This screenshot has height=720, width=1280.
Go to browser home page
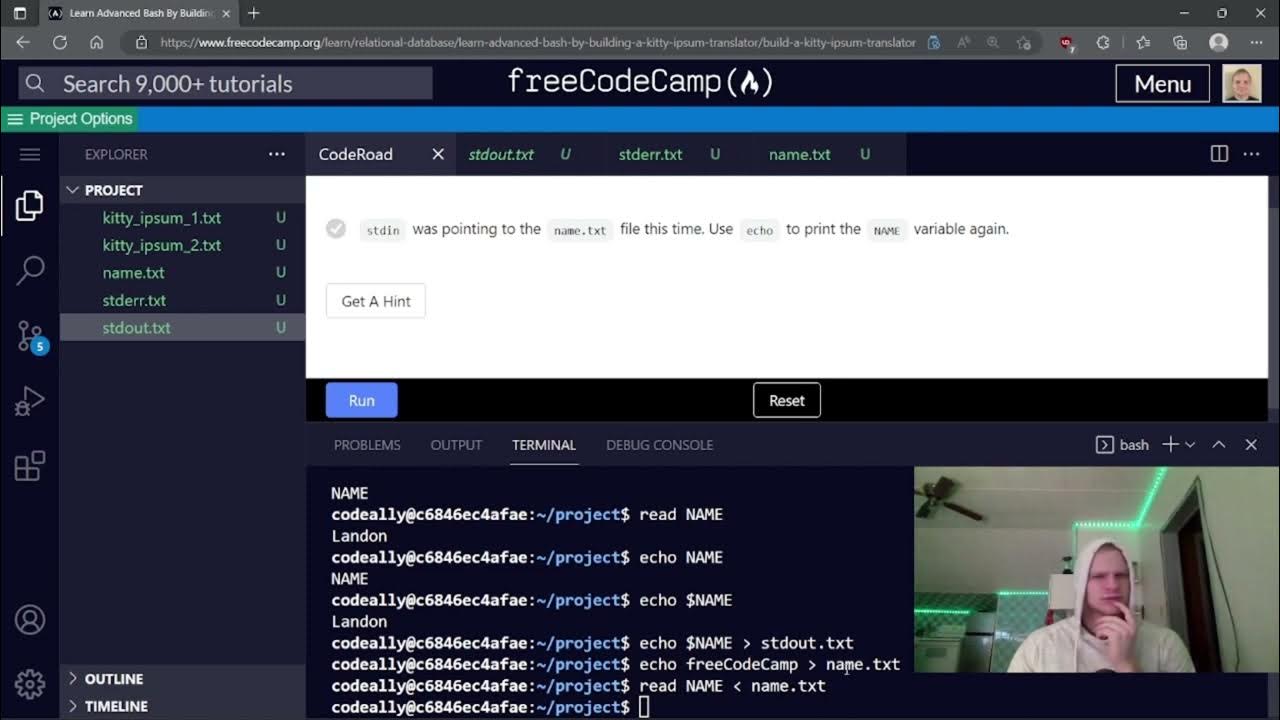pos(96,42)
